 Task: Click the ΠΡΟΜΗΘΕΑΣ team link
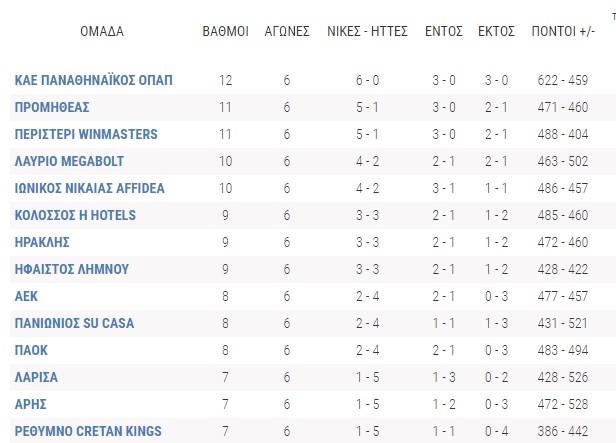(x=54, y=107)
